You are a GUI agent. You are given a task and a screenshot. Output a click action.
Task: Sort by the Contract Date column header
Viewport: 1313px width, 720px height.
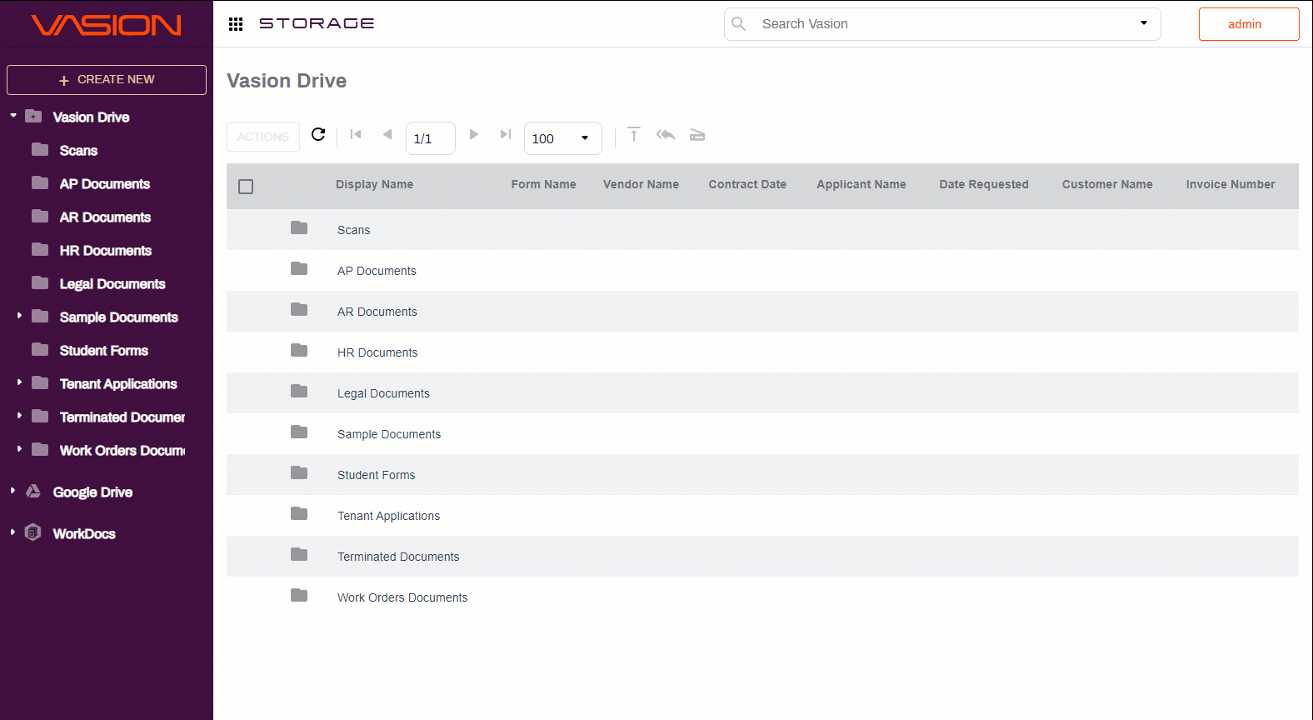click(747, 185)
